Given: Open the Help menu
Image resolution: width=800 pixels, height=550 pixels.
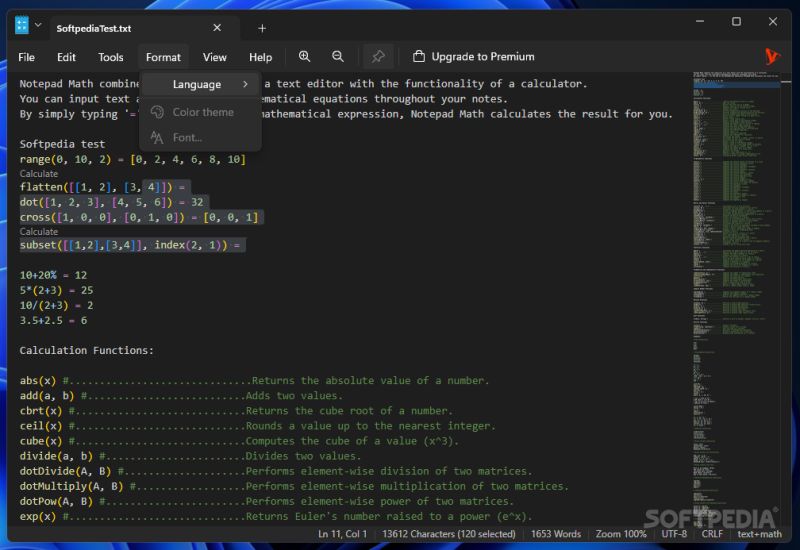Looking at the screenshot, I should (260, 57).
